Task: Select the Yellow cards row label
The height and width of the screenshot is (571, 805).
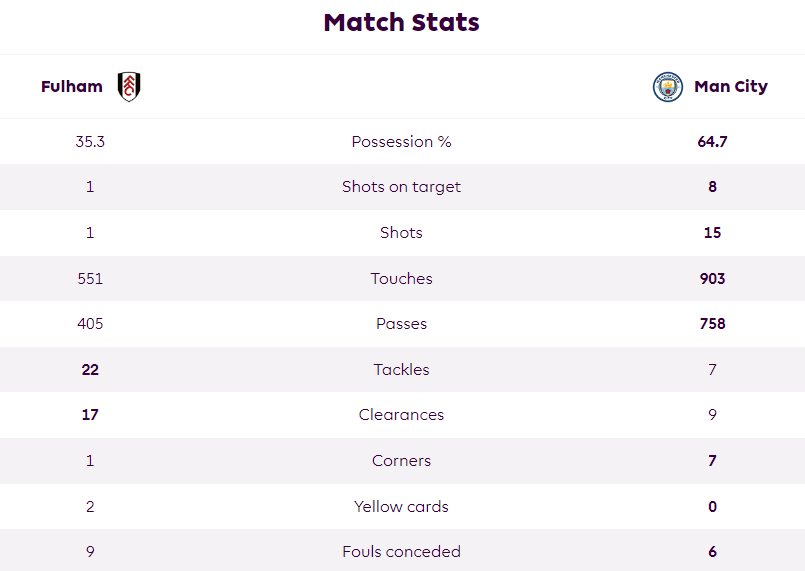Action: click(401, 506)
